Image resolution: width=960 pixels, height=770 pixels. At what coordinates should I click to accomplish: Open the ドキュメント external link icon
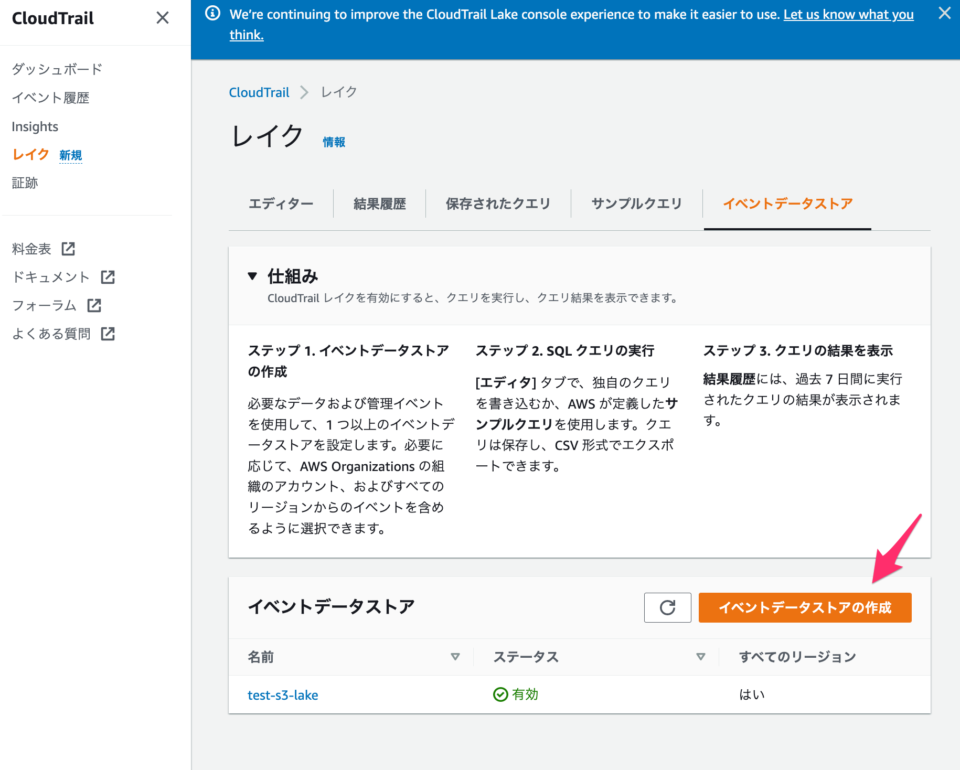pyautogui.click(x=107, y=277)
